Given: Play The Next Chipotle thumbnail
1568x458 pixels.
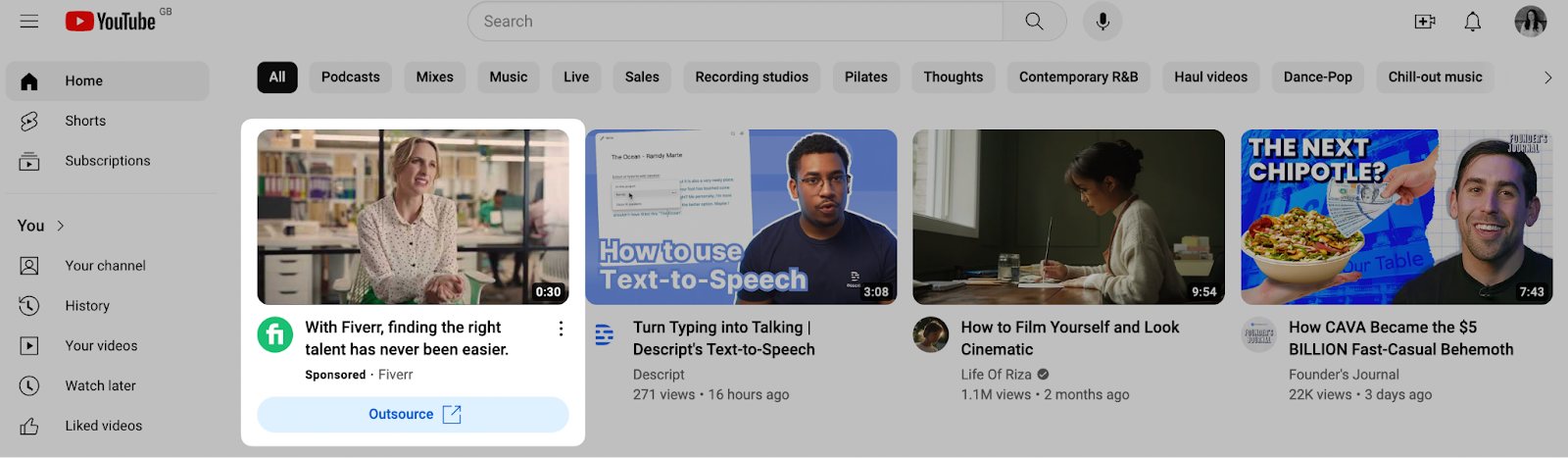Looking at the screenshot, I should click(x=1396, y=217).
